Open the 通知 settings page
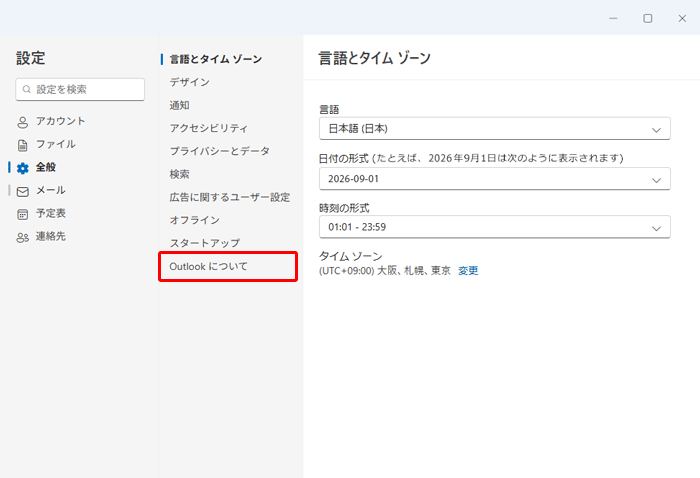This screenshot has height=478, width=700. click(x=180, y=105)
